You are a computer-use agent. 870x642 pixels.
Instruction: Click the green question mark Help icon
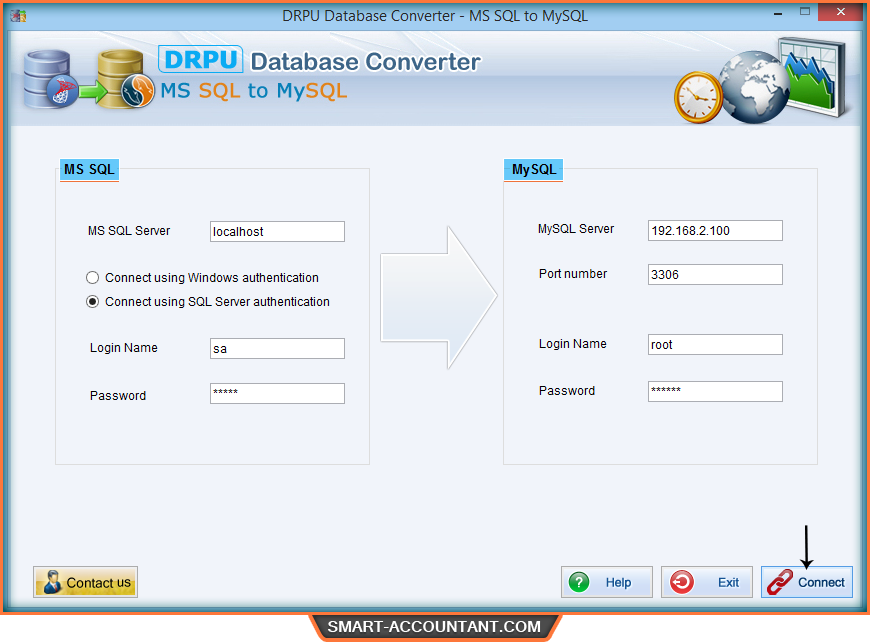tap(579, 582)
